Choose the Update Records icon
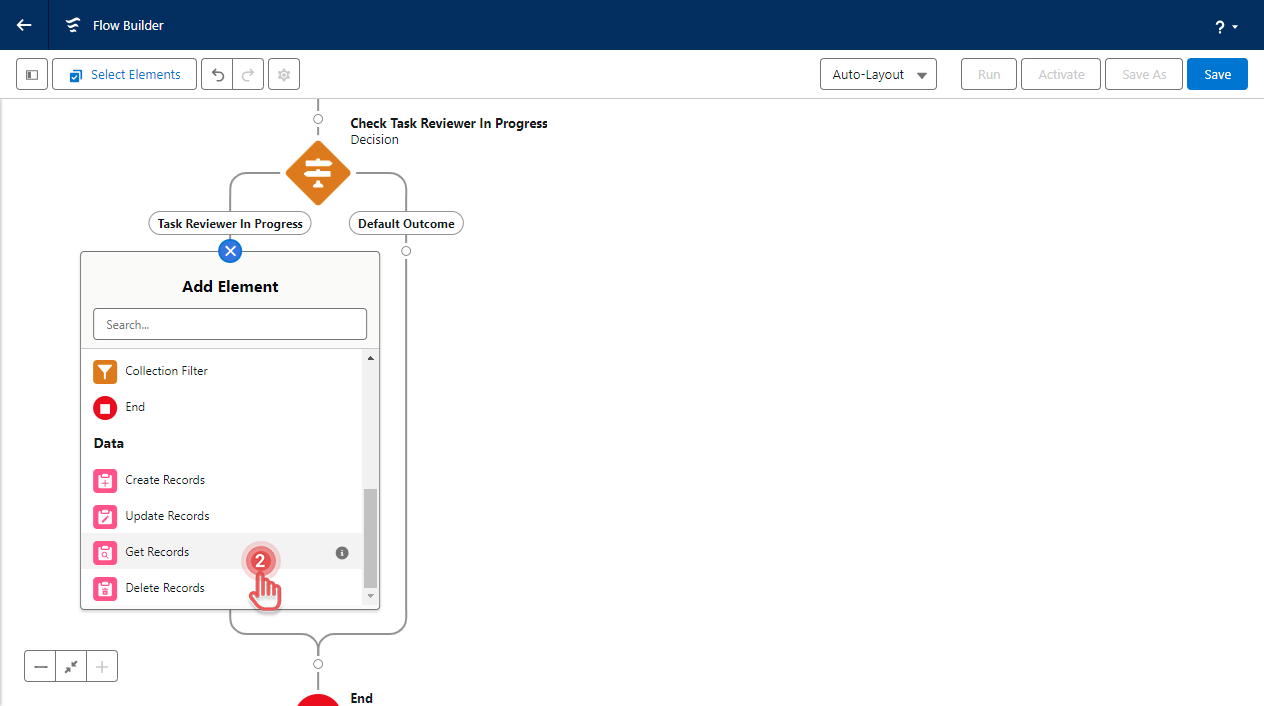The height and width of the screenshot is (706, 1264). [105, 517]
